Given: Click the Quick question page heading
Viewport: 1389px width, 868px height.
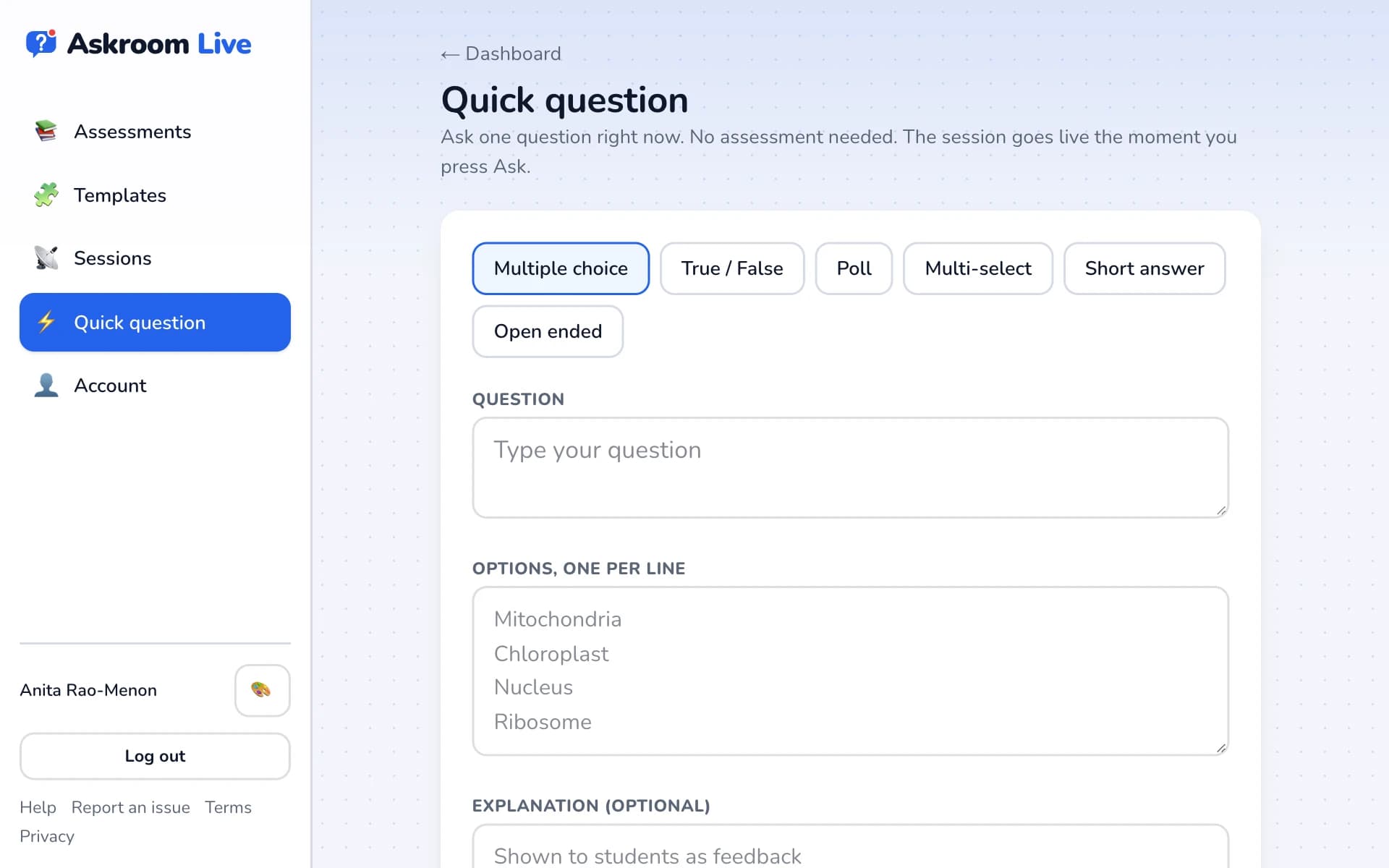Looking at the screenshot, I should (564, 100).
